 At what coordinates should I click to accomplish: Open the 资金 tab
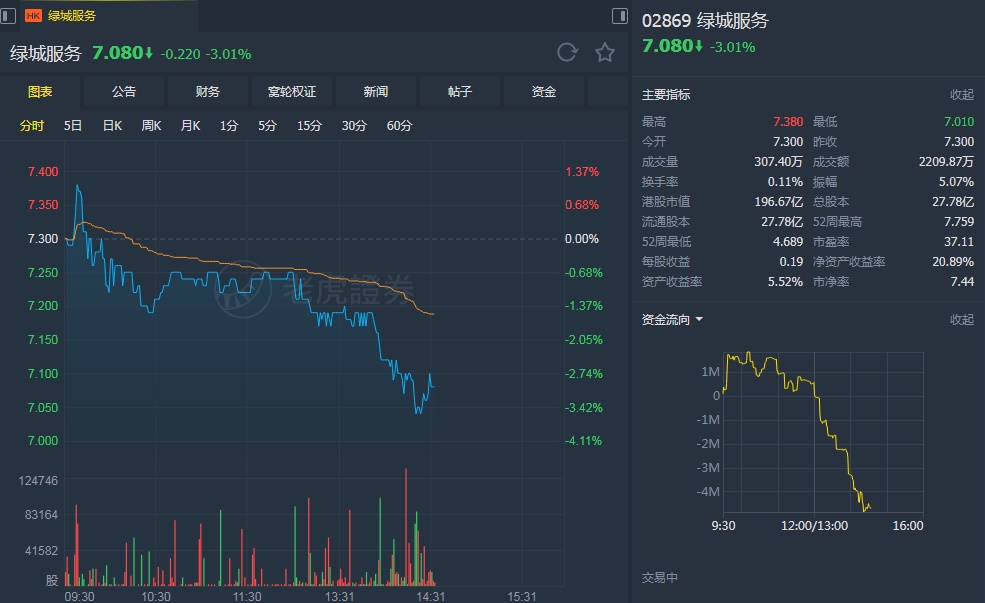(x=544, y=92)
